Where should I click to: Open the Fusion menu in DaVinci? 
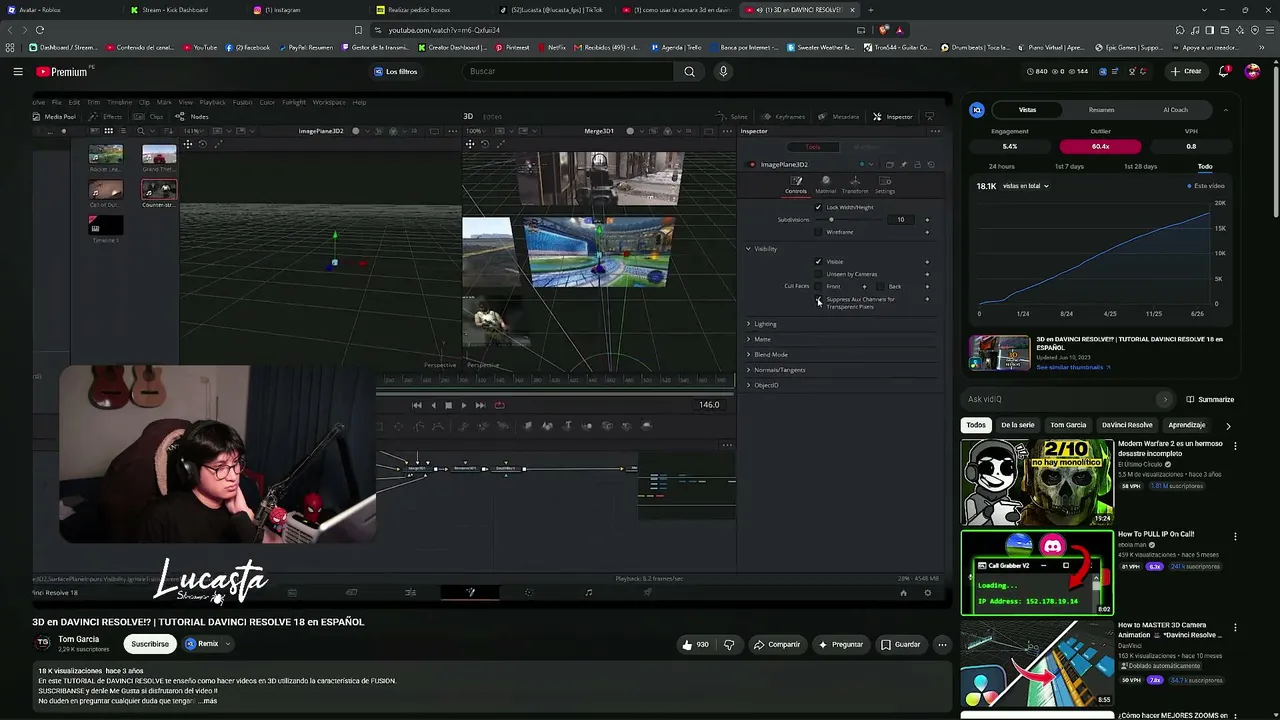(242, 102)
